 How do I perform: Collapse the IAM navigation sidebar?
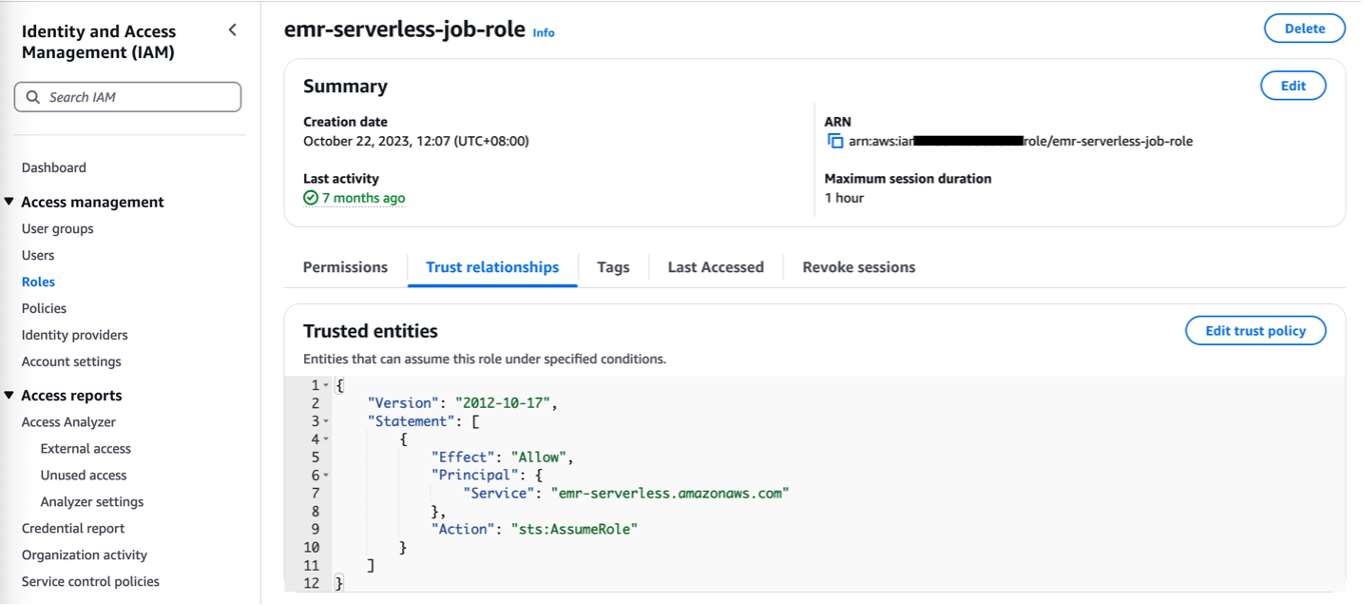232,30
